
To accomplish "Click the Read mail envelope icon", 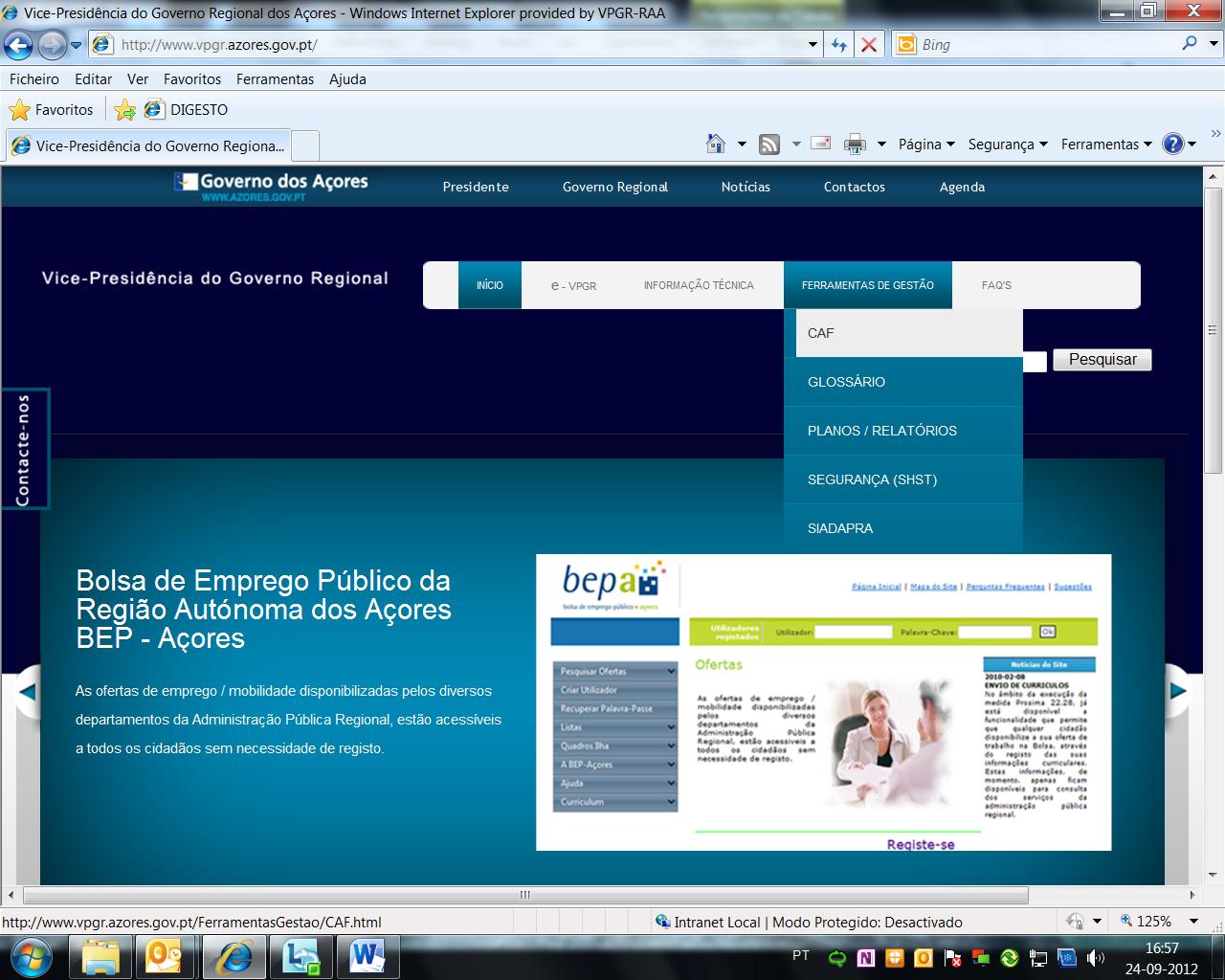I will (x=820, y=145).
